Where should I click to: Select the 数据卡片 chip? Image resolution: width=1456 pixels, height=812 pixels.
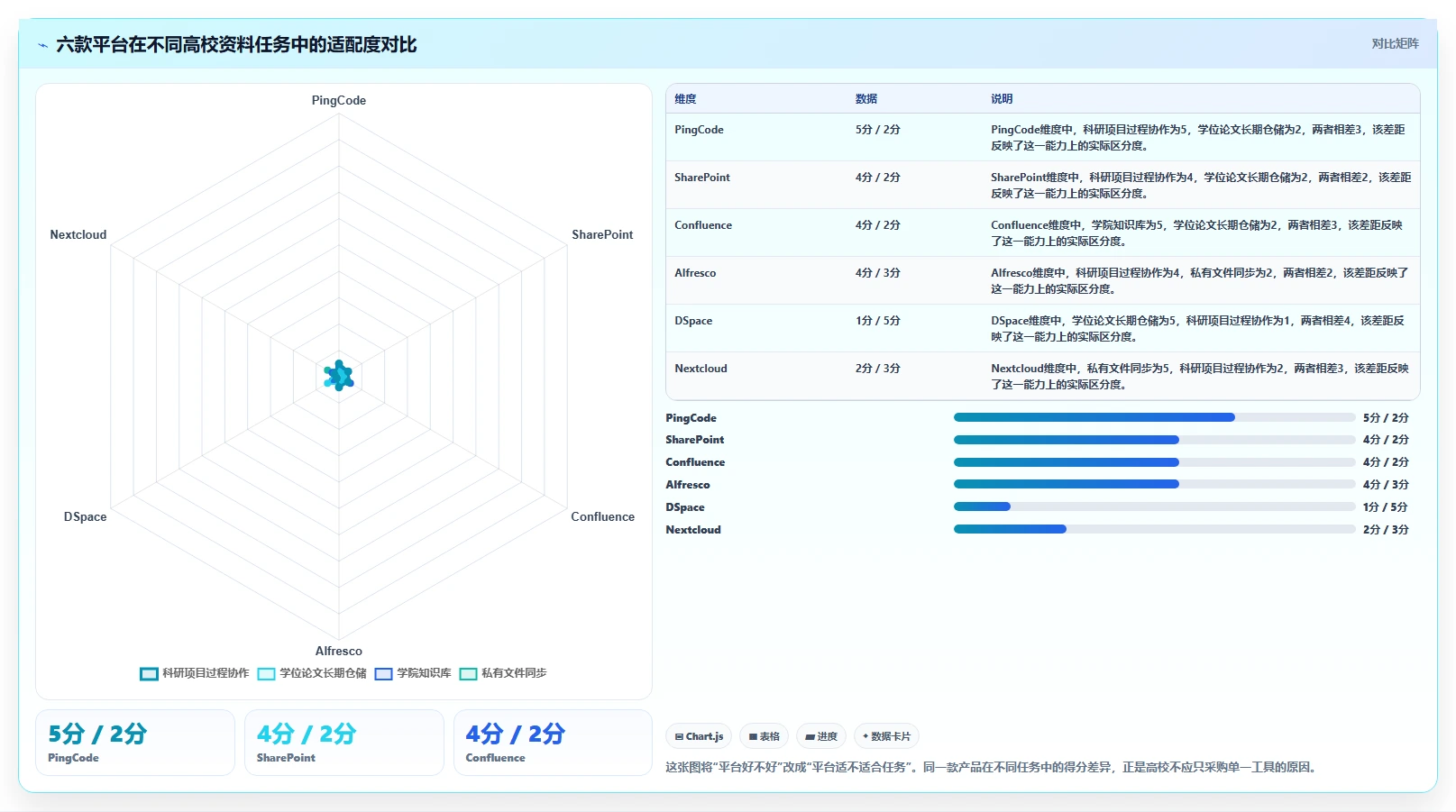pos(886,736)
